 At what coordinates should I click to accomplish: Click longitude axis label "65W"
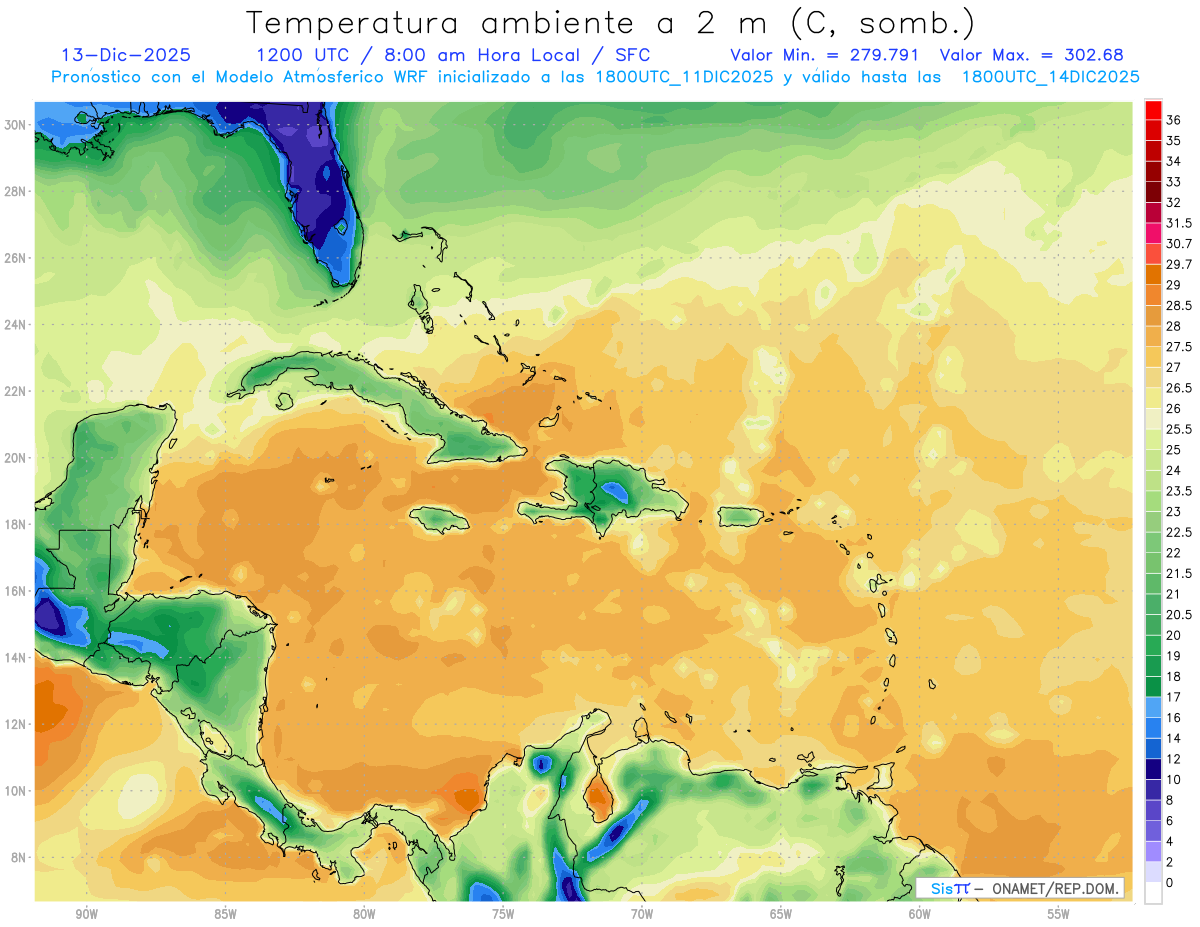click(781, 915)
